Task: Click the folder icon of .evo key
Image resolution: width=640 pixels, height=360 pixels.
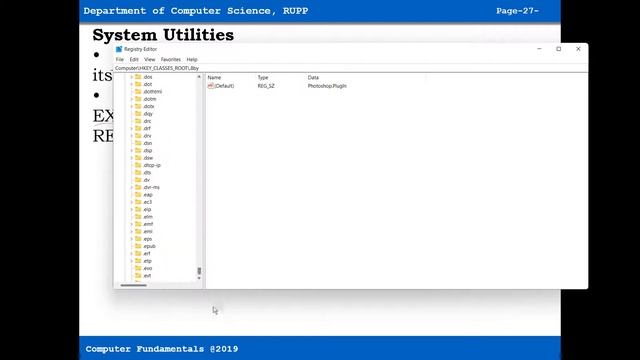Action: click(138, 268)
